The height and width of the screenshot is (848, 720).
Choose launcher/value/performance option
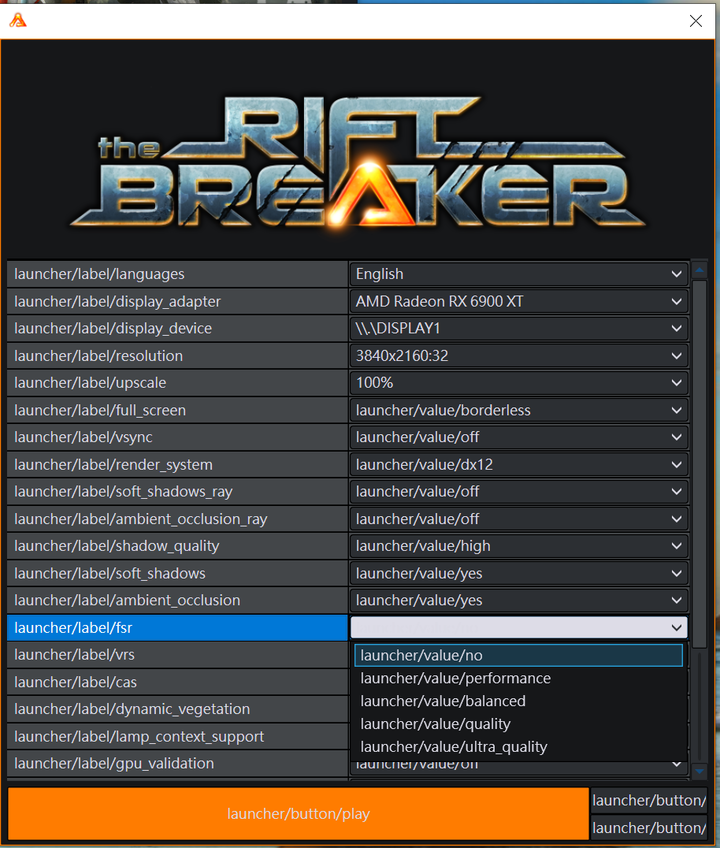518,678
